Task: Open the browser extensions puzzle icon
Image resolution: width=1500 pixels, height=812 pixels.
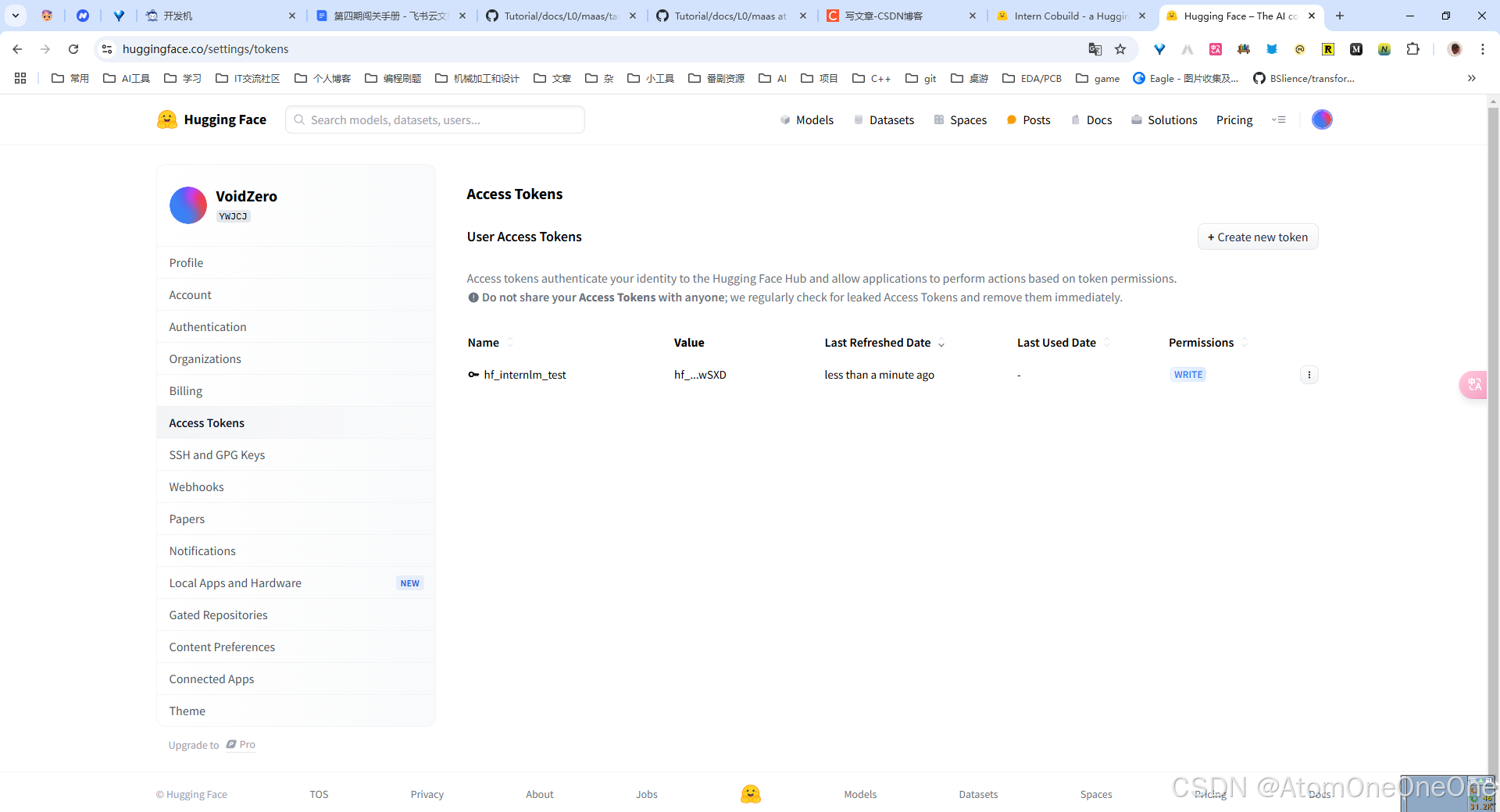Action: pyautogui.click(x=1412, y=49)
